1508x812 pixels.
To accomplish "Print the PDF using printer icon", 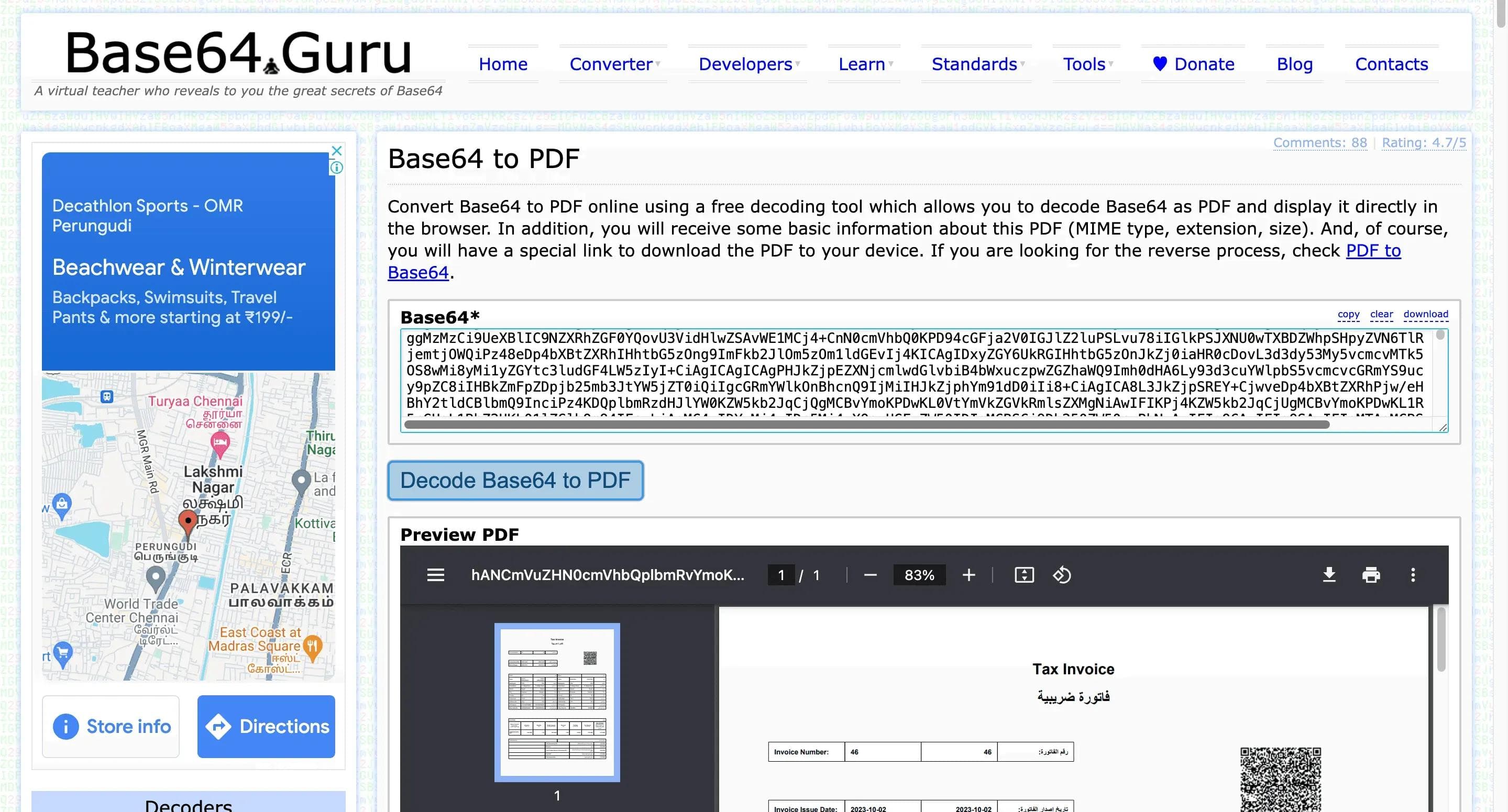I will [x=1370, y=575].
